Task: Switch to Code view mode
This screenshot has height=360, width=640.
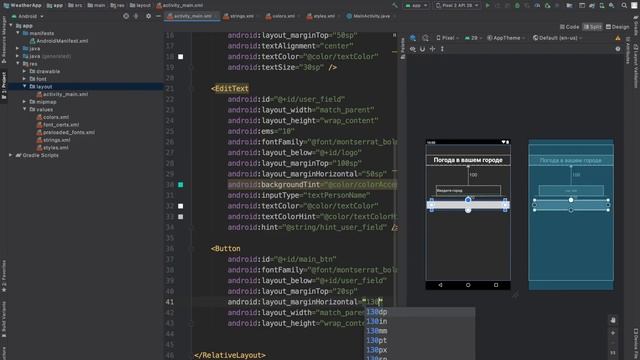Action: (569, 27)
